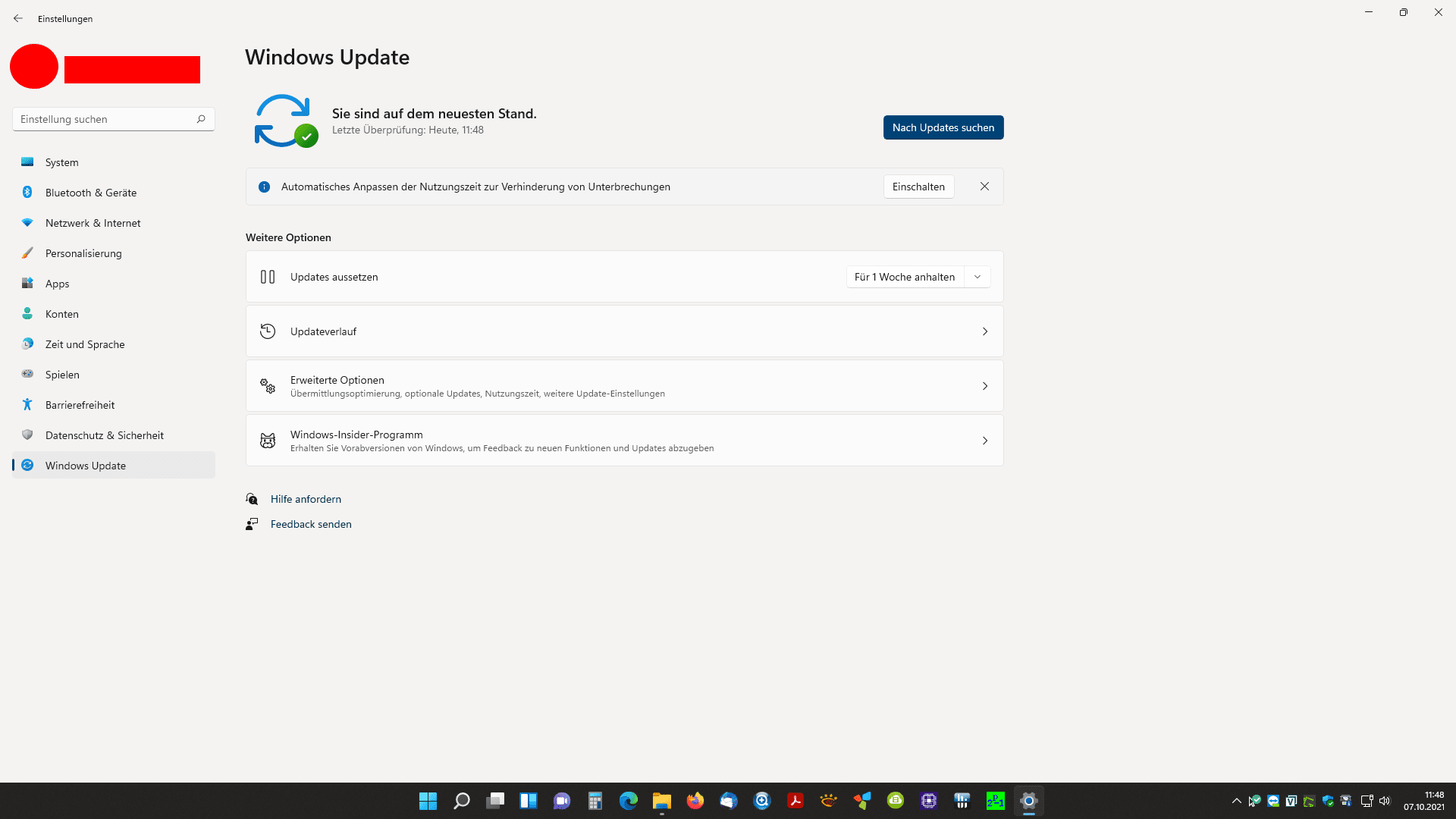Switch to Apps settings
This screenshot has width=1456, height=819.
(114, 284)
